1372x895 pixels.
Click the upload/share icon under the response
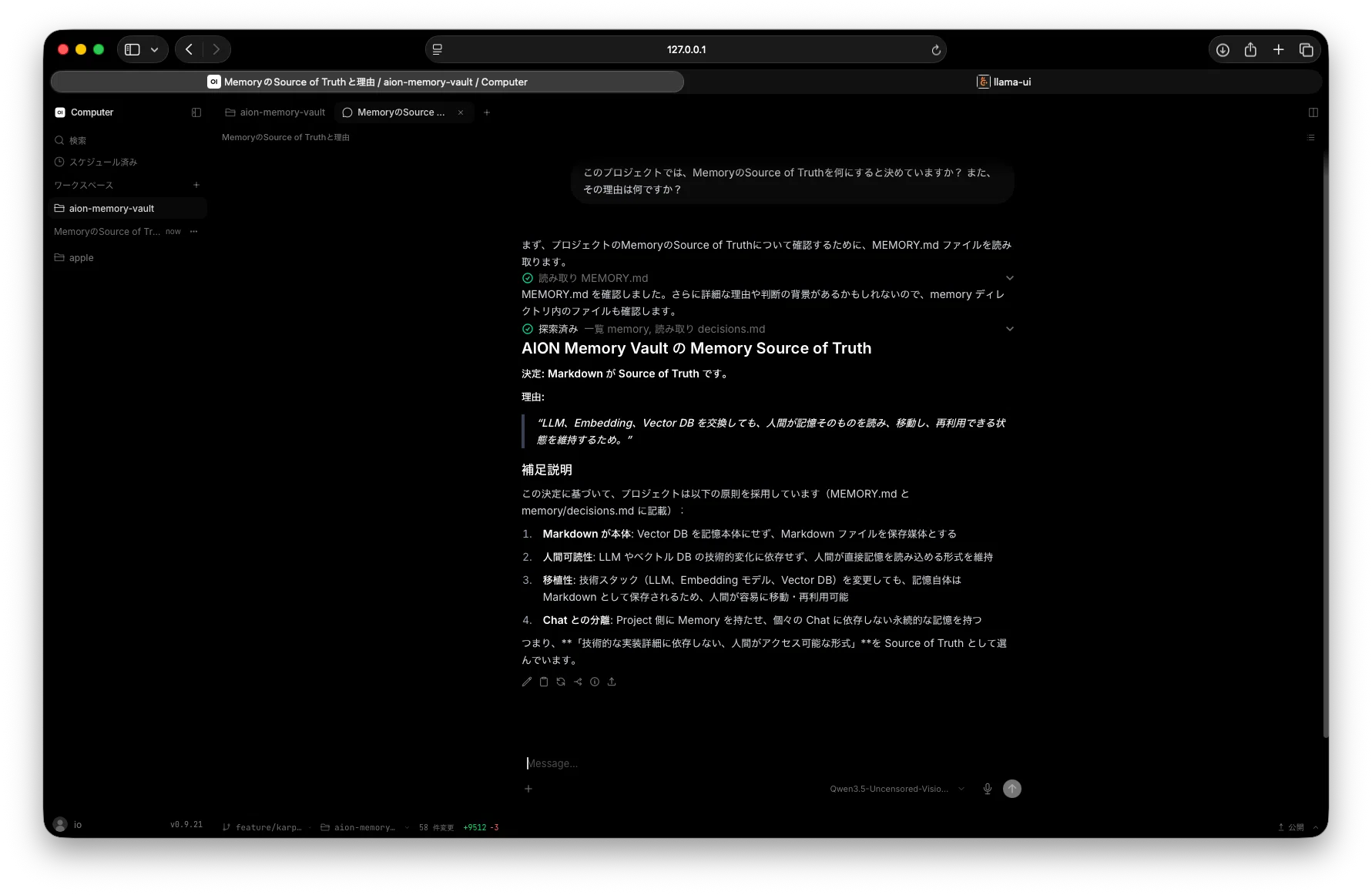pos(612,682)
